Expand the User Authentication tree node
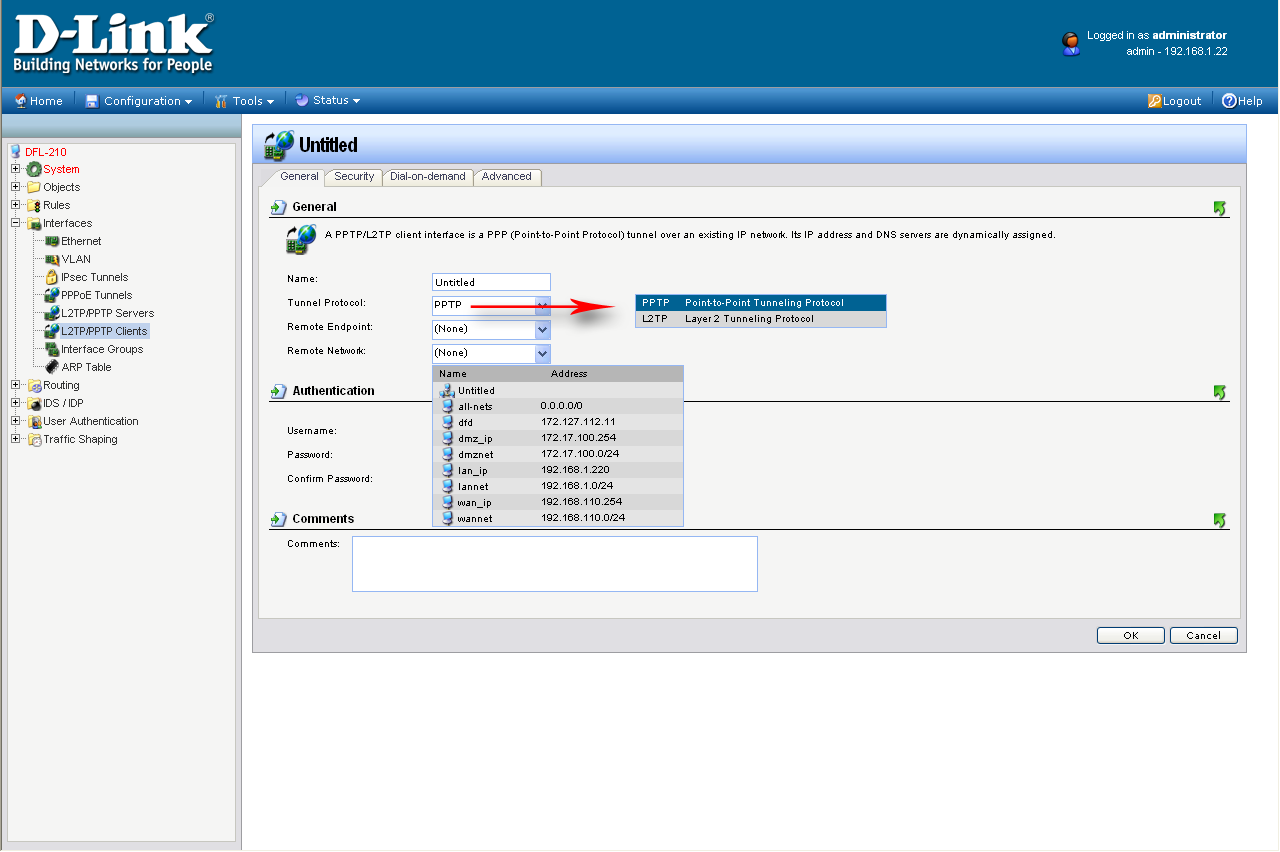Viewport: 1280px width, 852px height. click(x=16, y=421)
